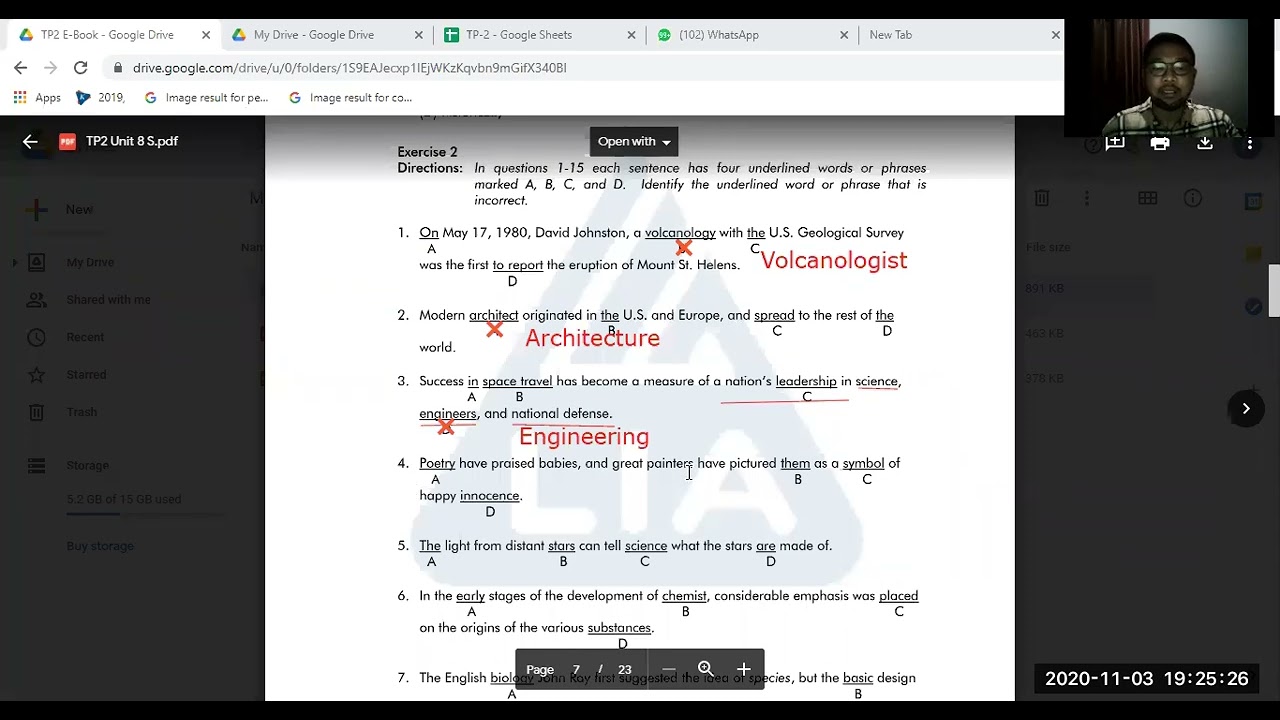Screen dimensions: 1280x720
Task: Open the '2019,' bookmark
Action: pos(100,98)
